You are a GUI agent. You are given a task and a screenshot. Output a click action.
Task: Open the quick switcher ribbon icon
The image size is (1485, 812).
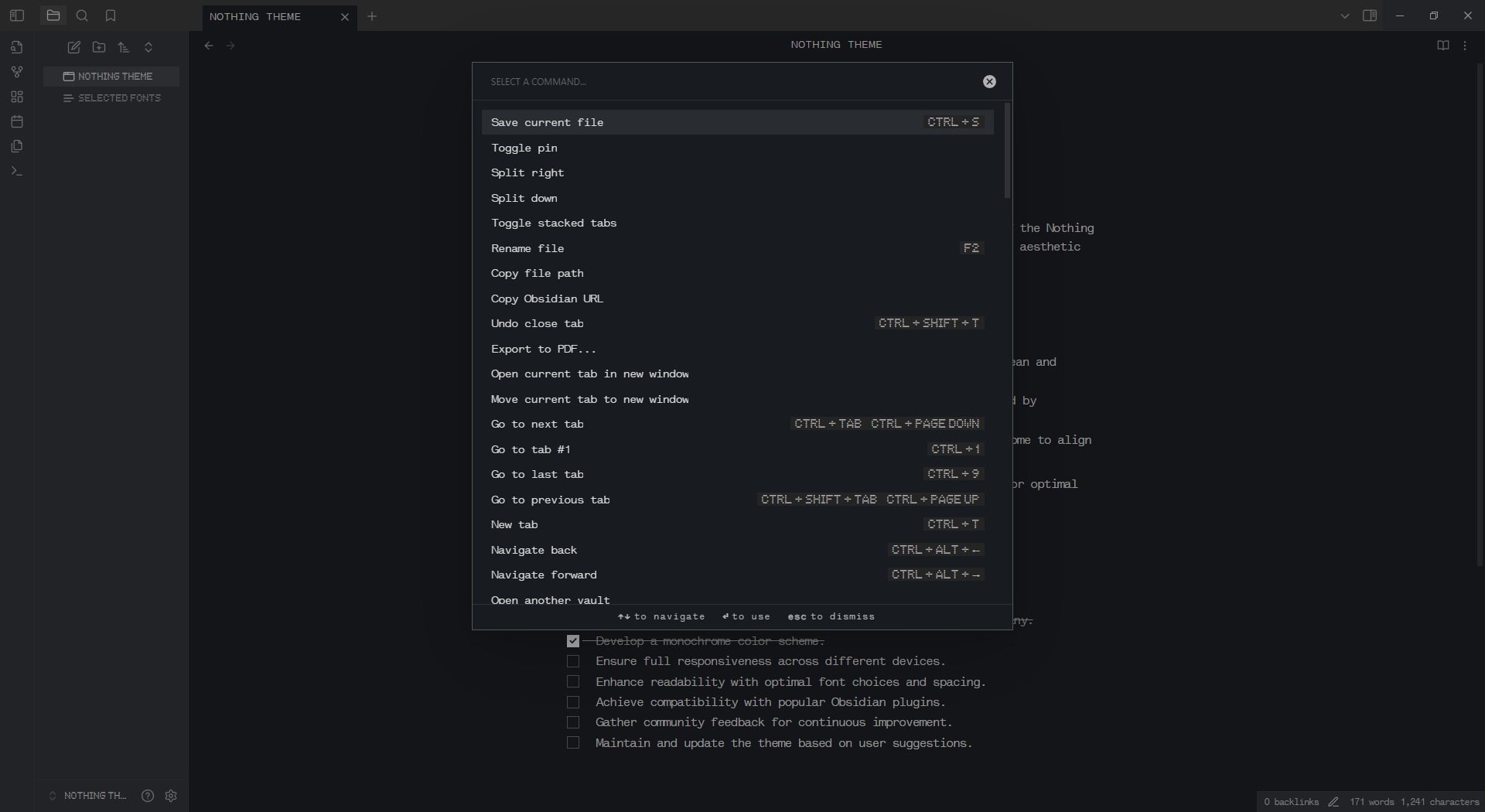17,47
